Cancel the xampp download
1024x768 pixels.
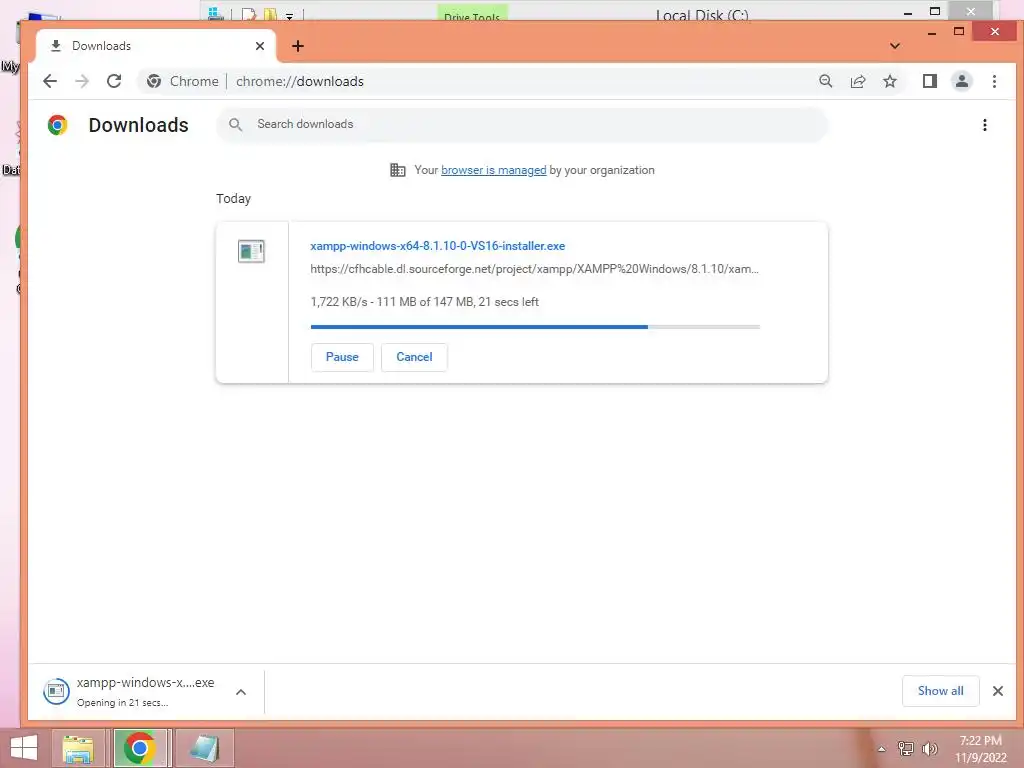point(414,357)
